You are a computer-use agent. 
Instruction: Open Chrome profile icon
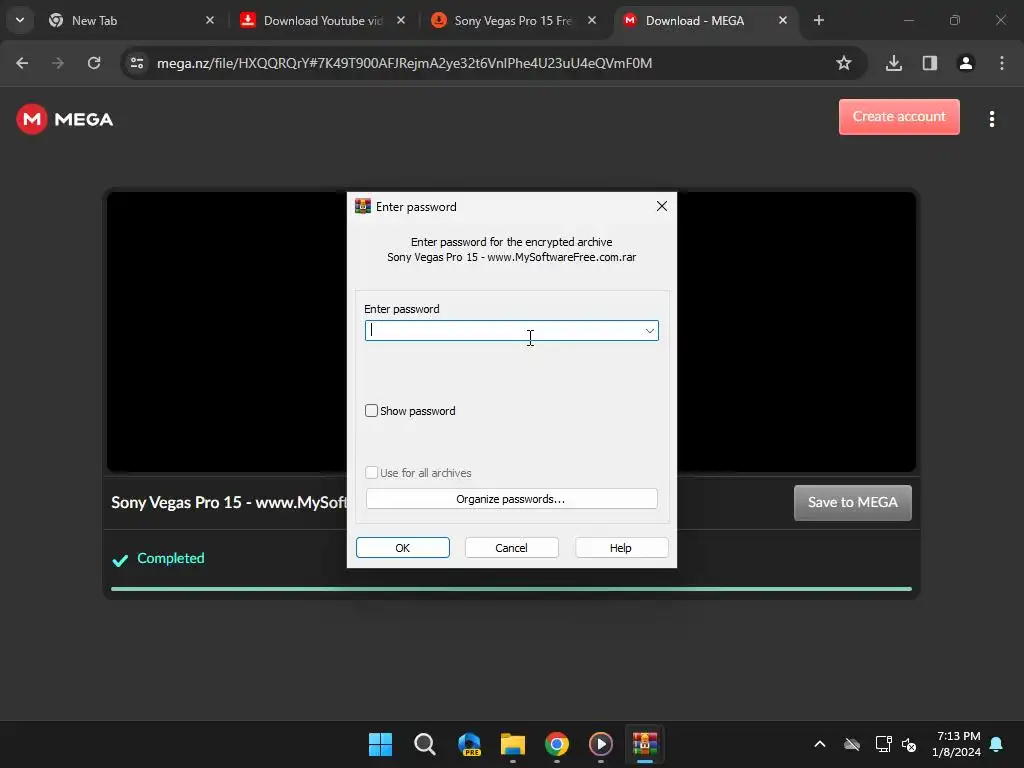[966, 63]
